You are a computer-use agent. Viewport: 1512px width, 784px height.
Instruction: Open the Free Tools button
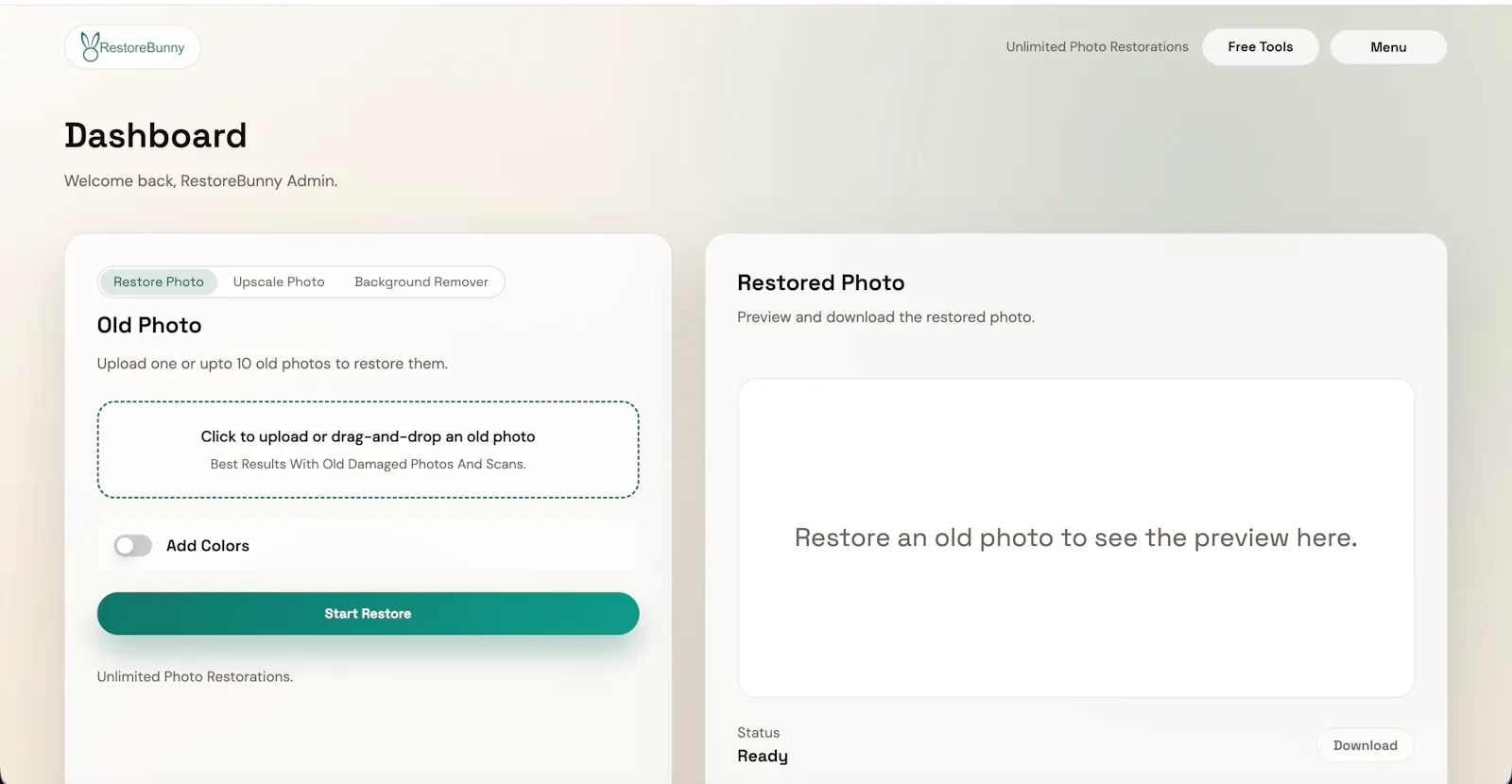[x=1260, y=47]
